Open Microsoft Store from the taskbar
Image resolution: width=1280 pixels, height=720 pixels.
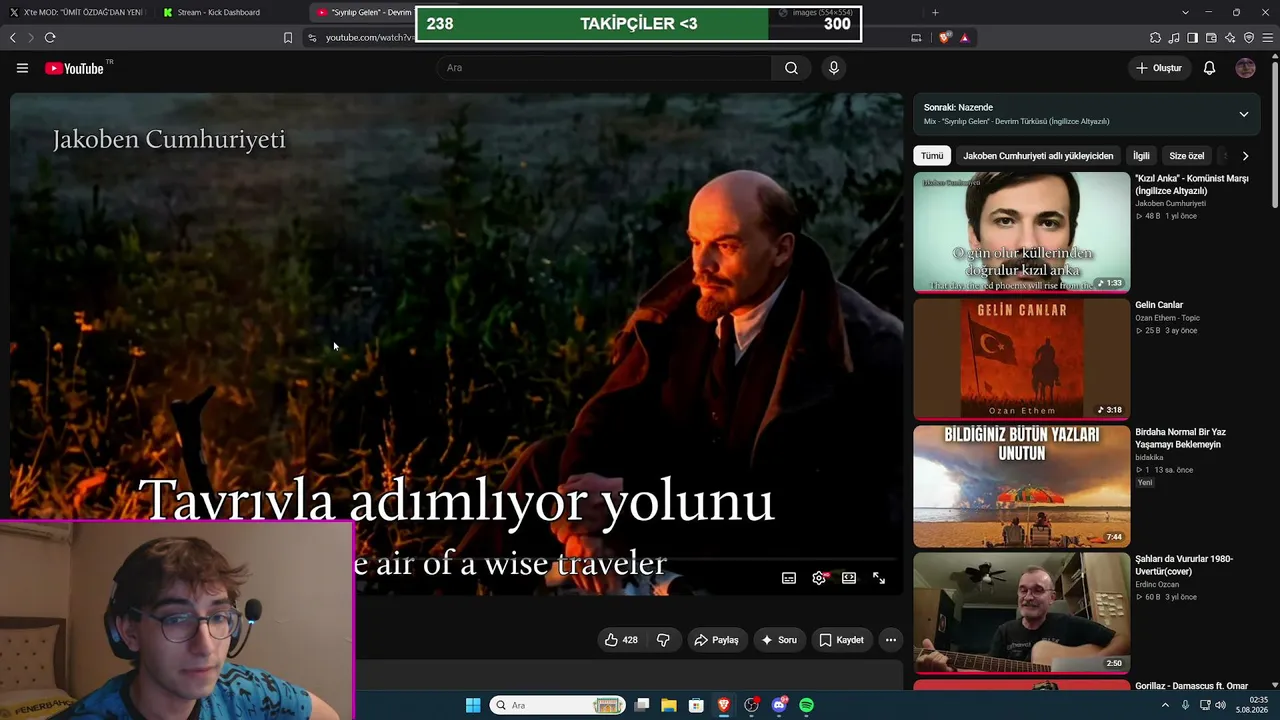pyautogui.click(x=696, y=705)
